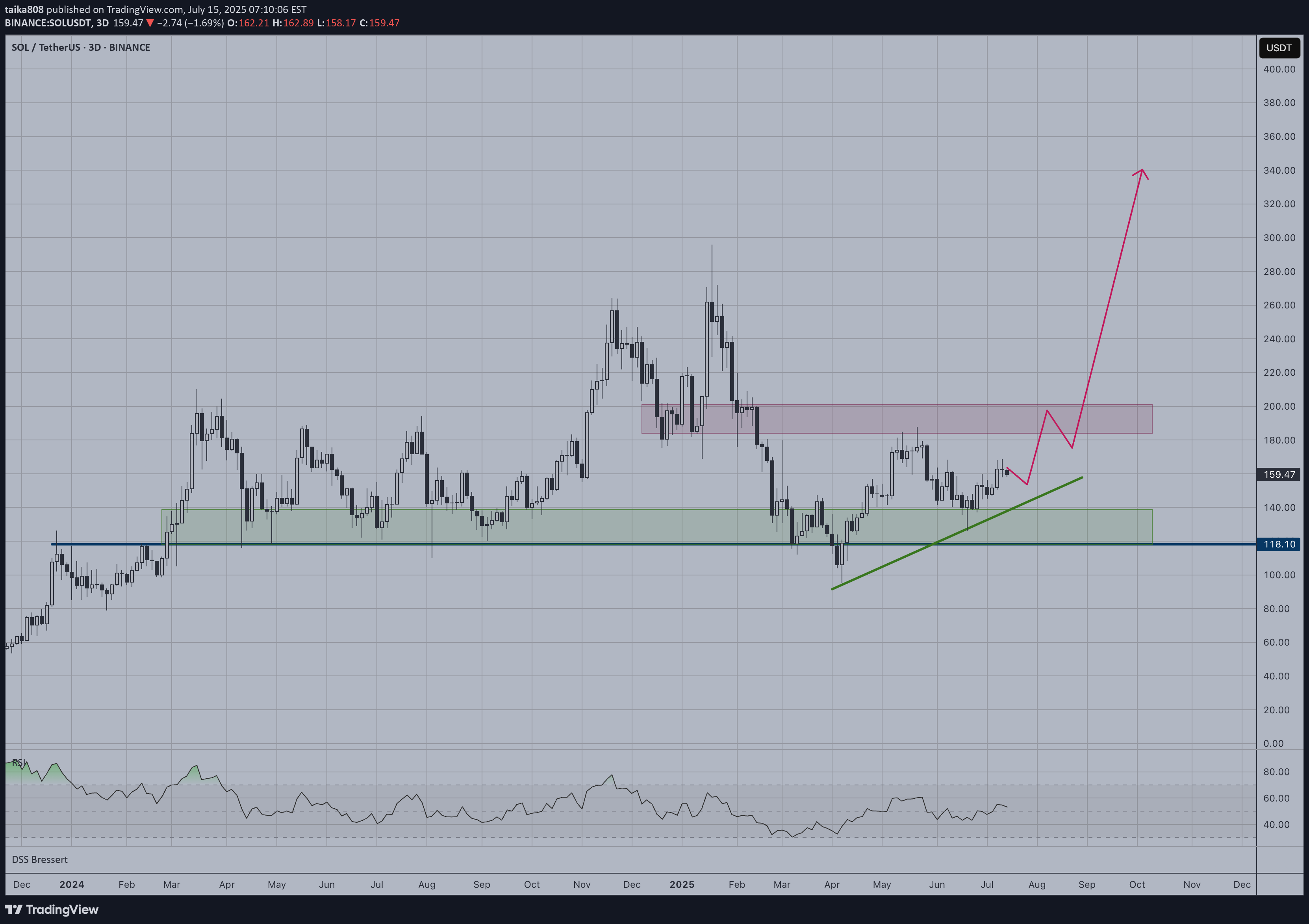
Task: Click 260.00 on the price axis
Action: (x=1279, y=305)
